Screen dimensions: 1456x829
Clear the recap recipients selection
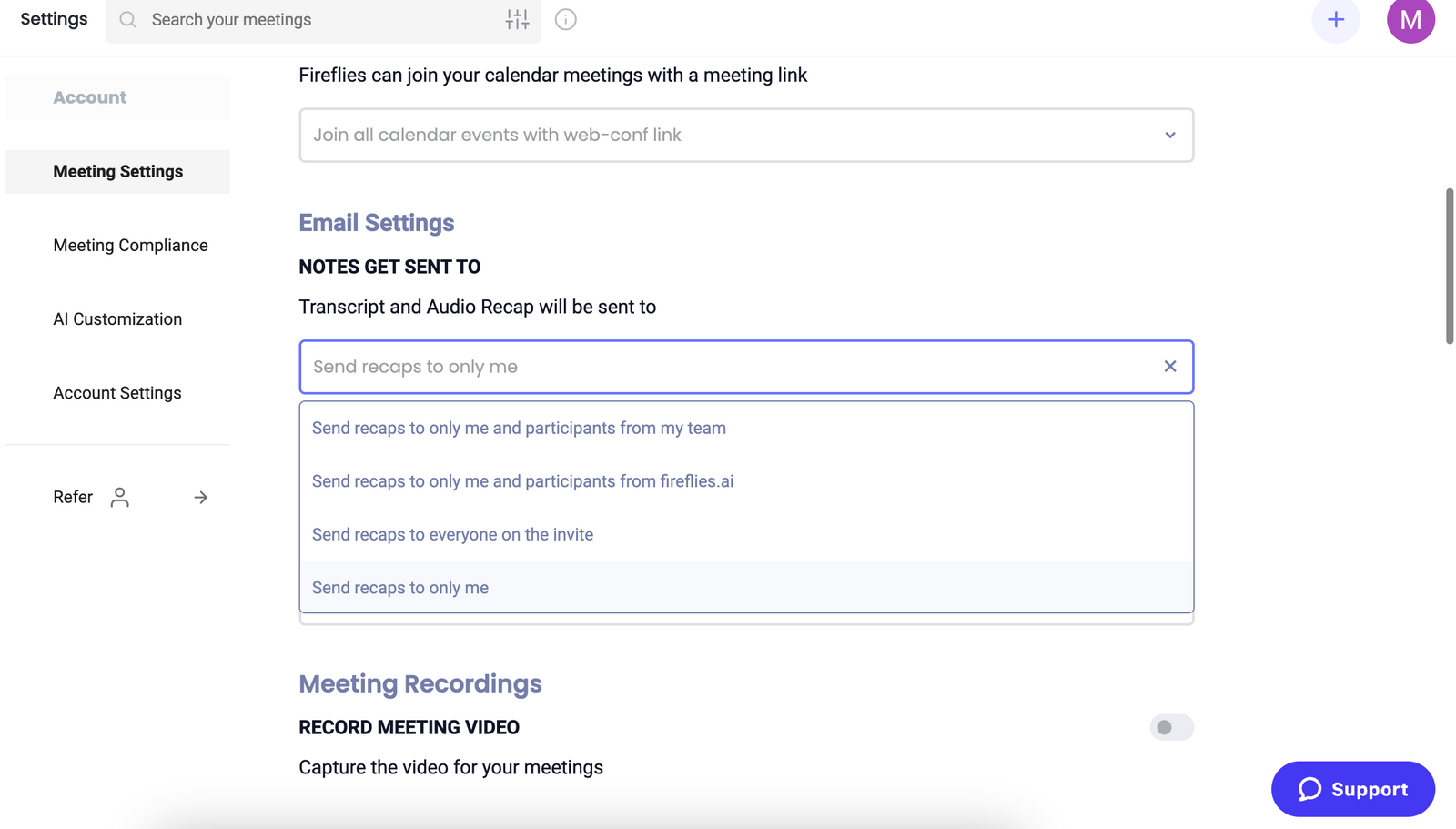click(1170, 367)
